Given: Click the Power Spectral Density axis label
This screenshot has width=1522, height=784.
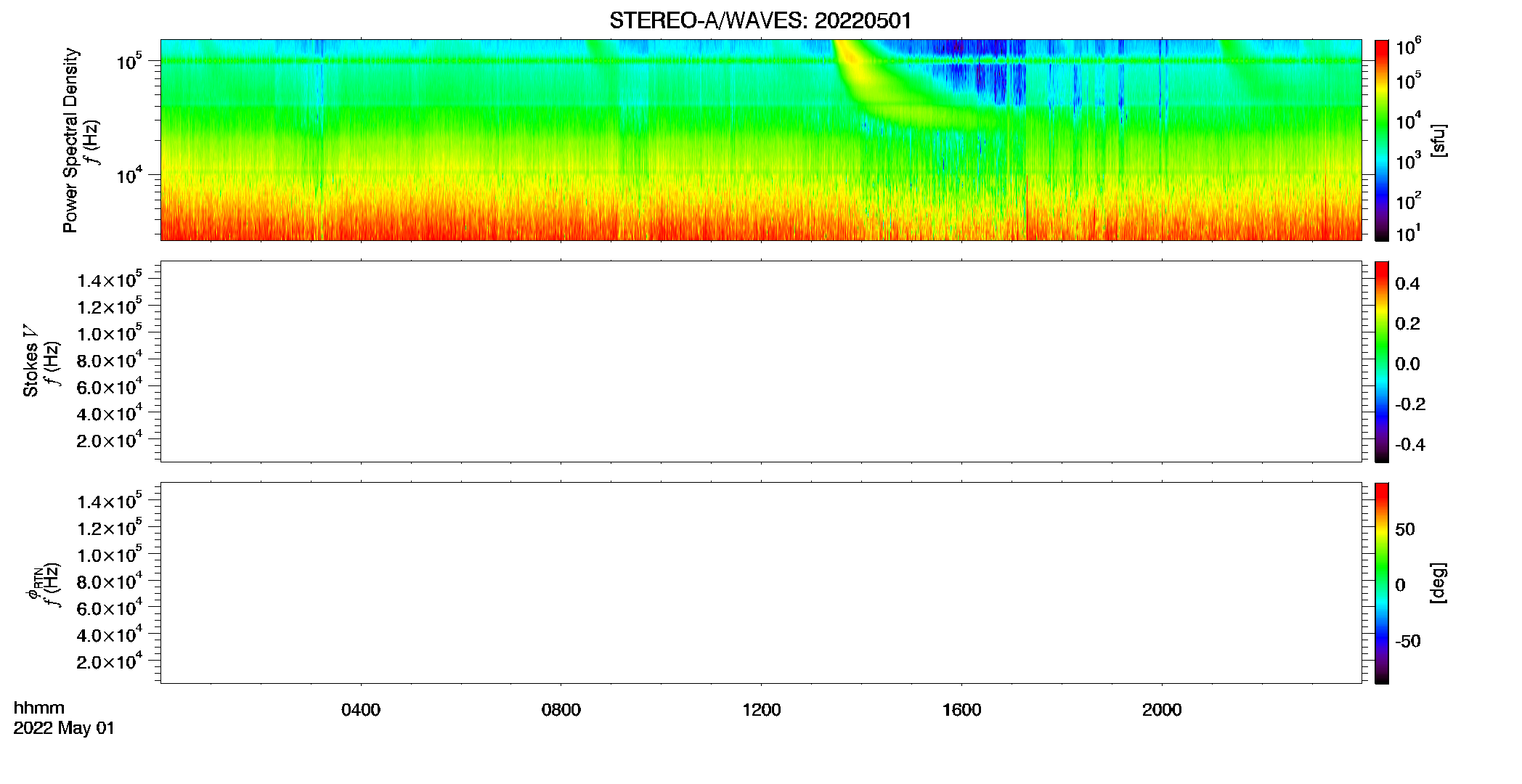Looking at the screenshot, I should pos(70,140).
